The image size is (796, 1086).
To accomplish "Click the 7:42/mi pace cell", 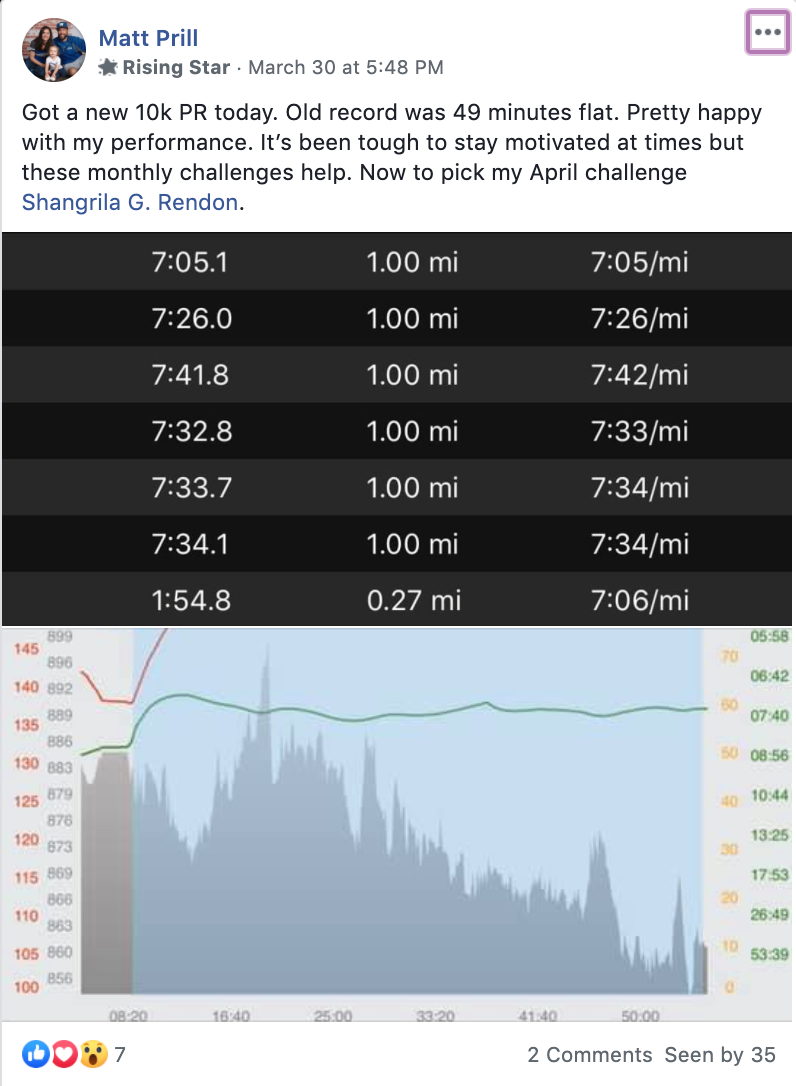I will tap(639, 375).
